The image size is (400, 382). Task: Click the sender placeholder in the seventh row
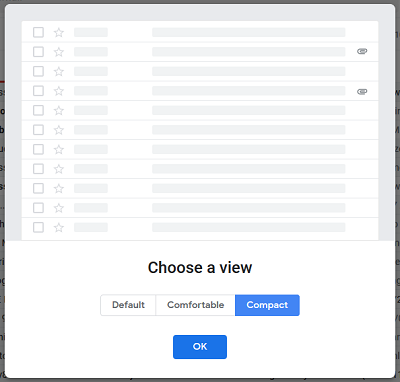(x=91, y=149)
